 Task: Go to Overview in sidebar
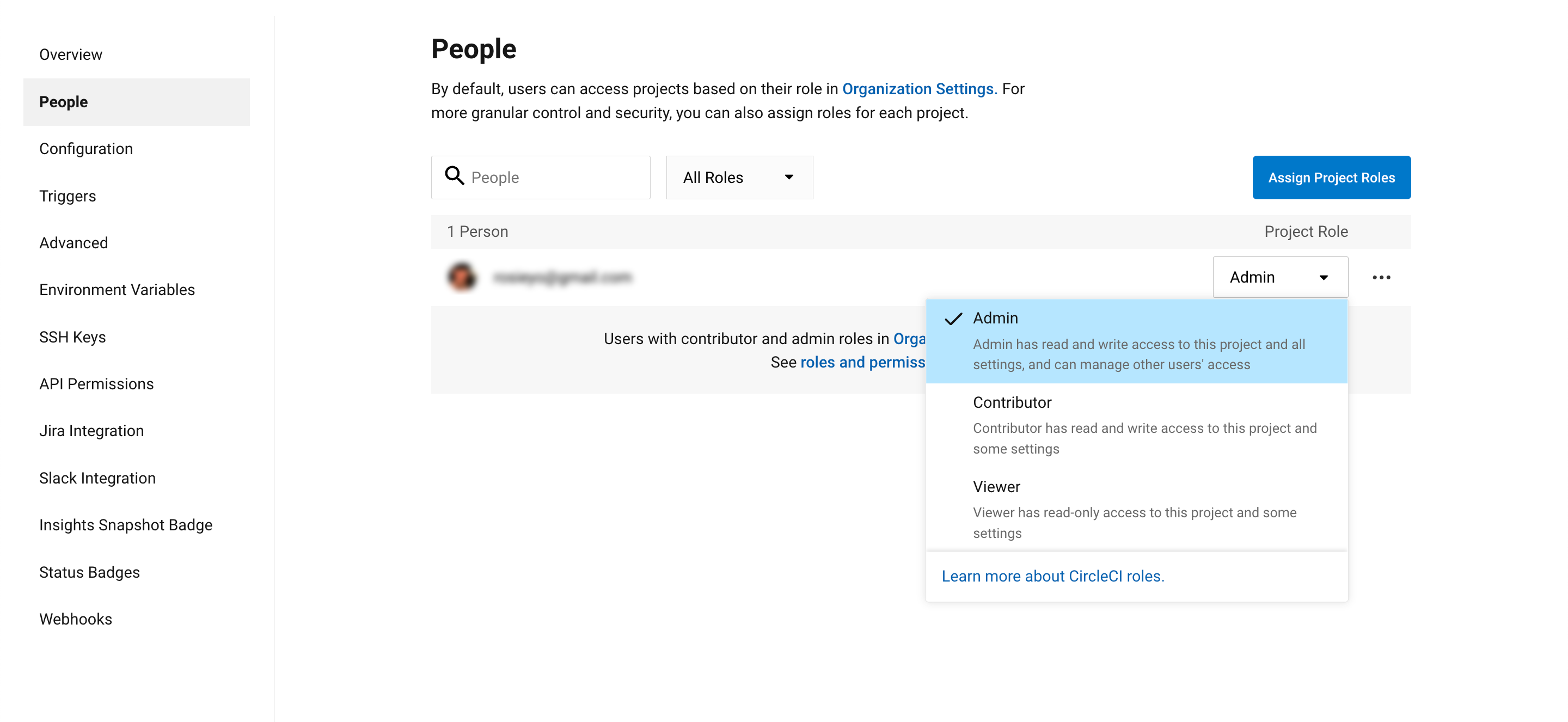[71, 54]
